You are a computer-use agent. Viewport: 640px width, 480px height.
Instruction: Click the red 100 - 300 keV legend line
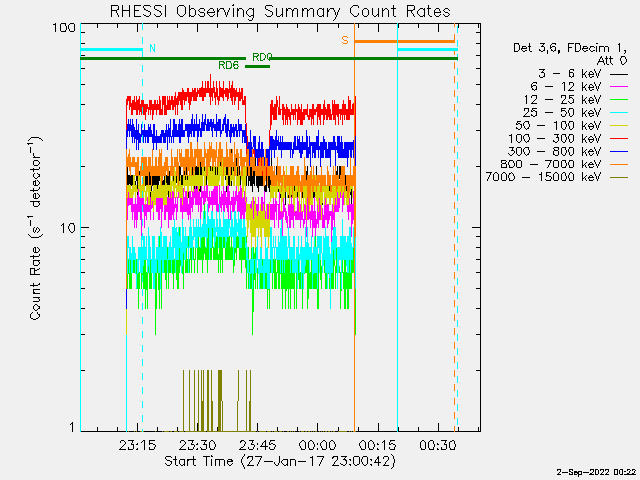click(x=619, y=139)
